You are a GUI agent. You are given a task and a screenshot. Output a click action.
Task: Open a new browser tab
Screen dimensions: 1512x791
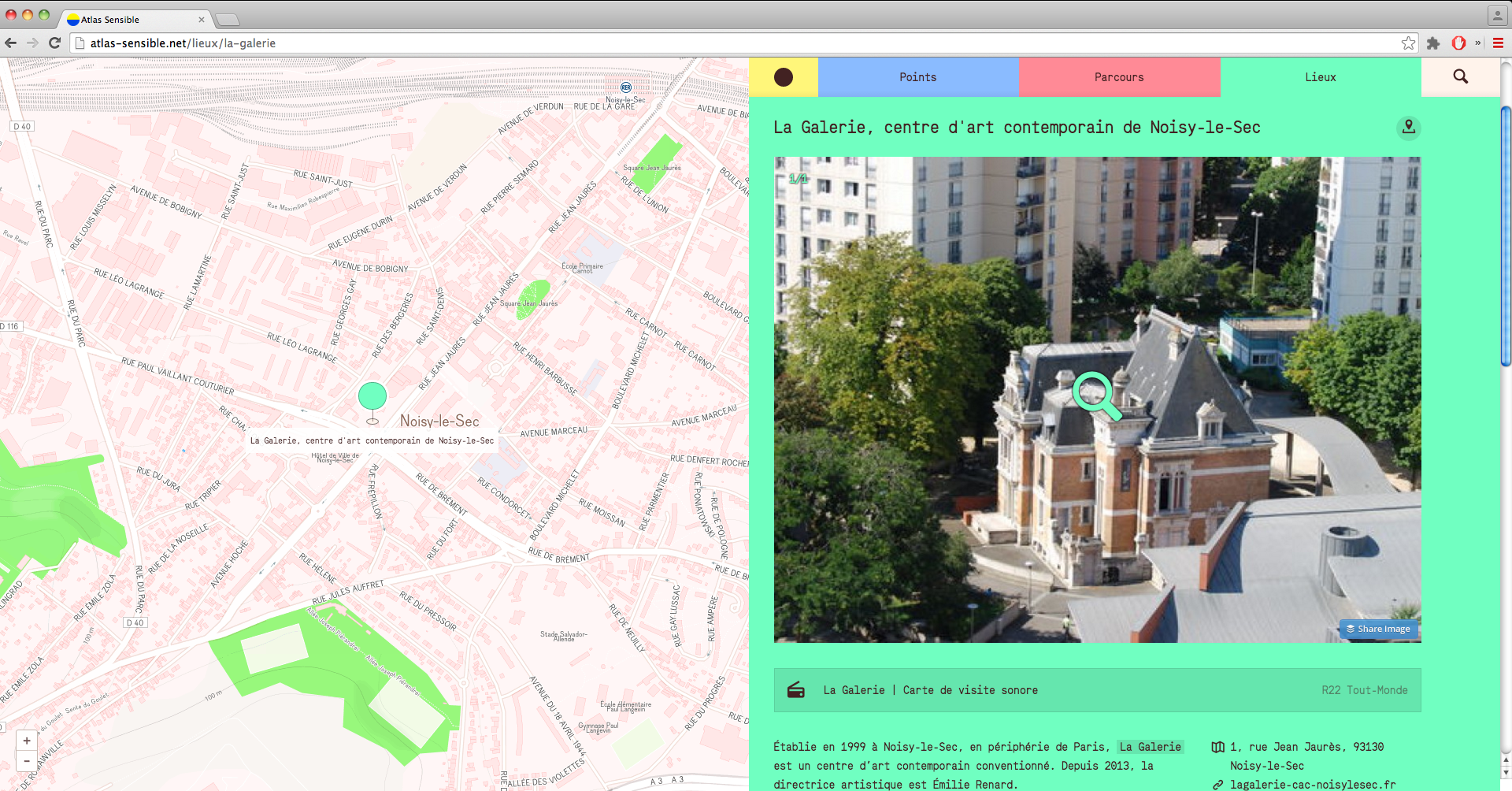point(227,20)
